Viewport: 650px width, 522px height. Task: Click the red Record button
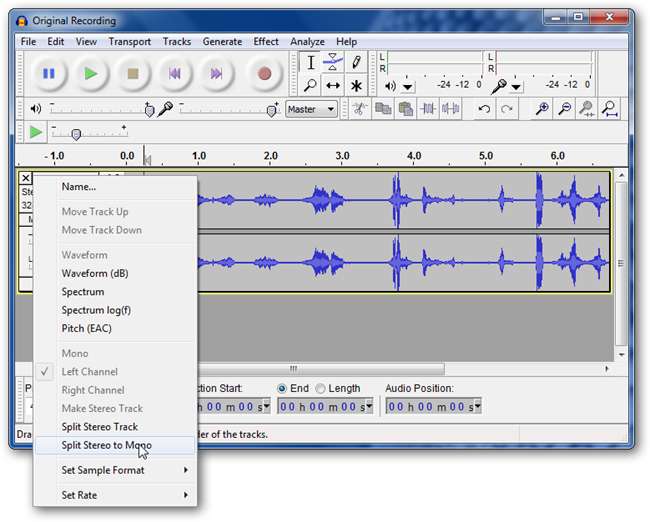tap(264, 73)
